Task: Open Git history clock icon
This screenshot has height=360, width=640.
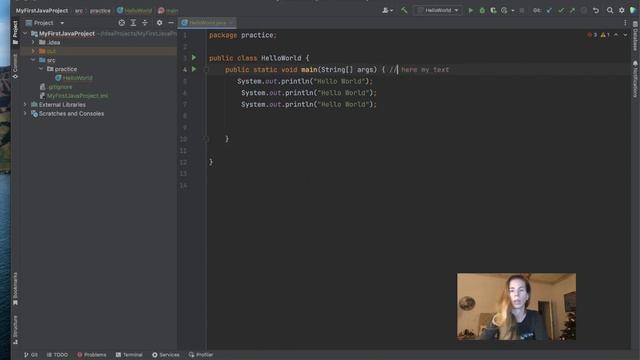Action: (584, 10)
